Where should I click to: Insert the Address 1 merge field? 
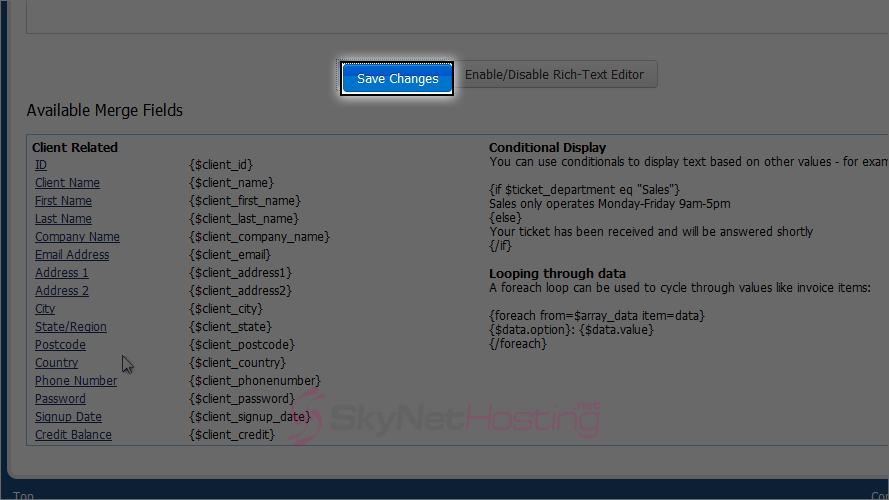tap(62, 273)
